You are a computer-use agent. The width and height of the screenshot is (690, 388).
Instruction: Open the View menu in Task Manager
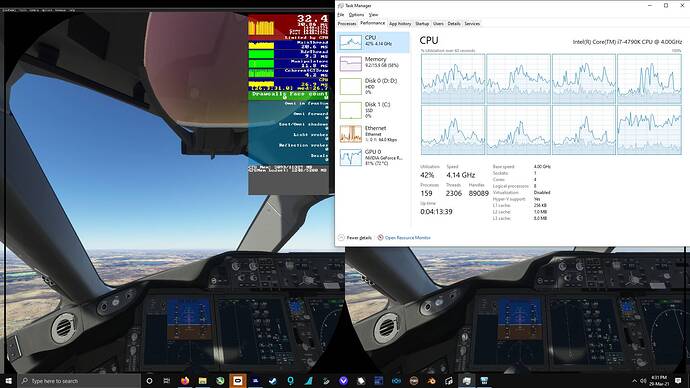[x=373, y=15]
